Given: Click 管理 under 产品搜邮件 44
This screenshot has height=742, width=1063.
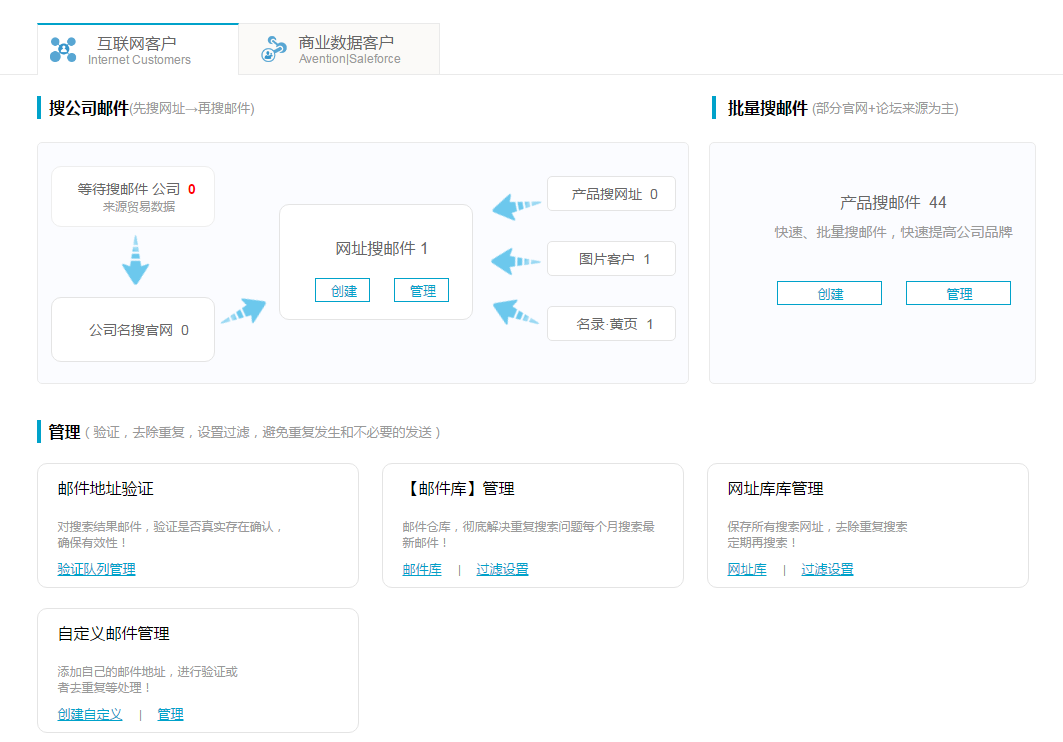Looking at the screenshot, I should tap(957, 293).
